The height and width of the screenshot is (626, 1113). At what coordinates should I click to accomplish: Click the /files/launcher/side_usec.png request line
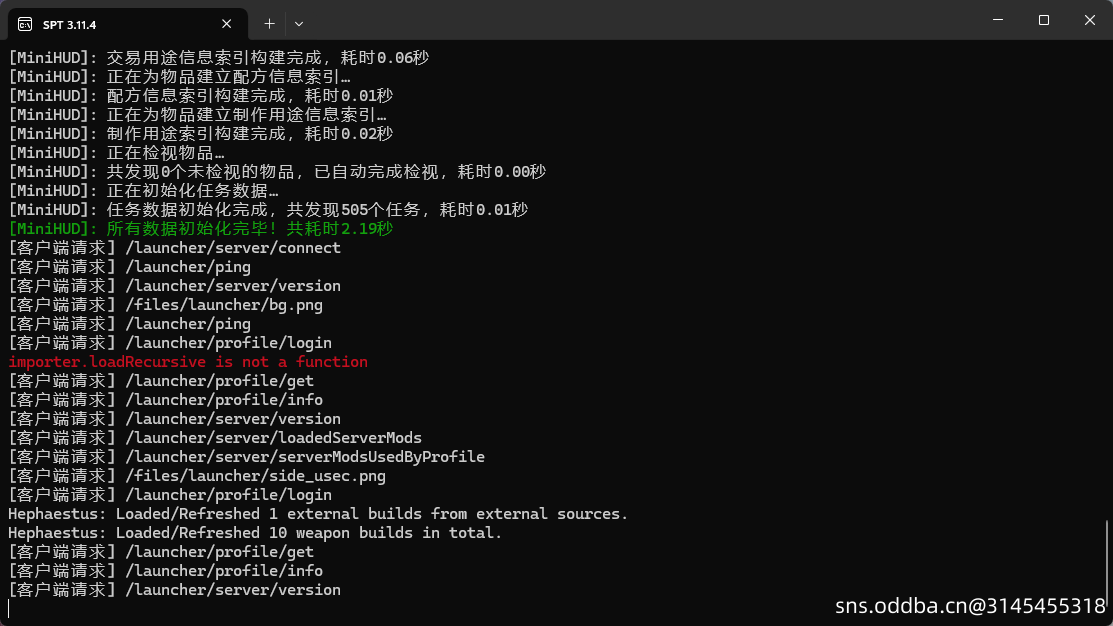point(197,476)
